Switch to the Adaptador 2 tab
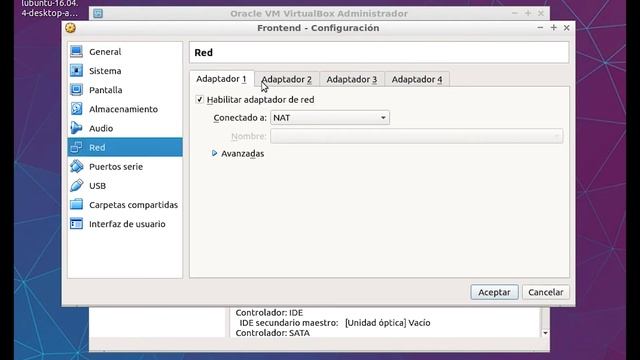 [287, 80]
